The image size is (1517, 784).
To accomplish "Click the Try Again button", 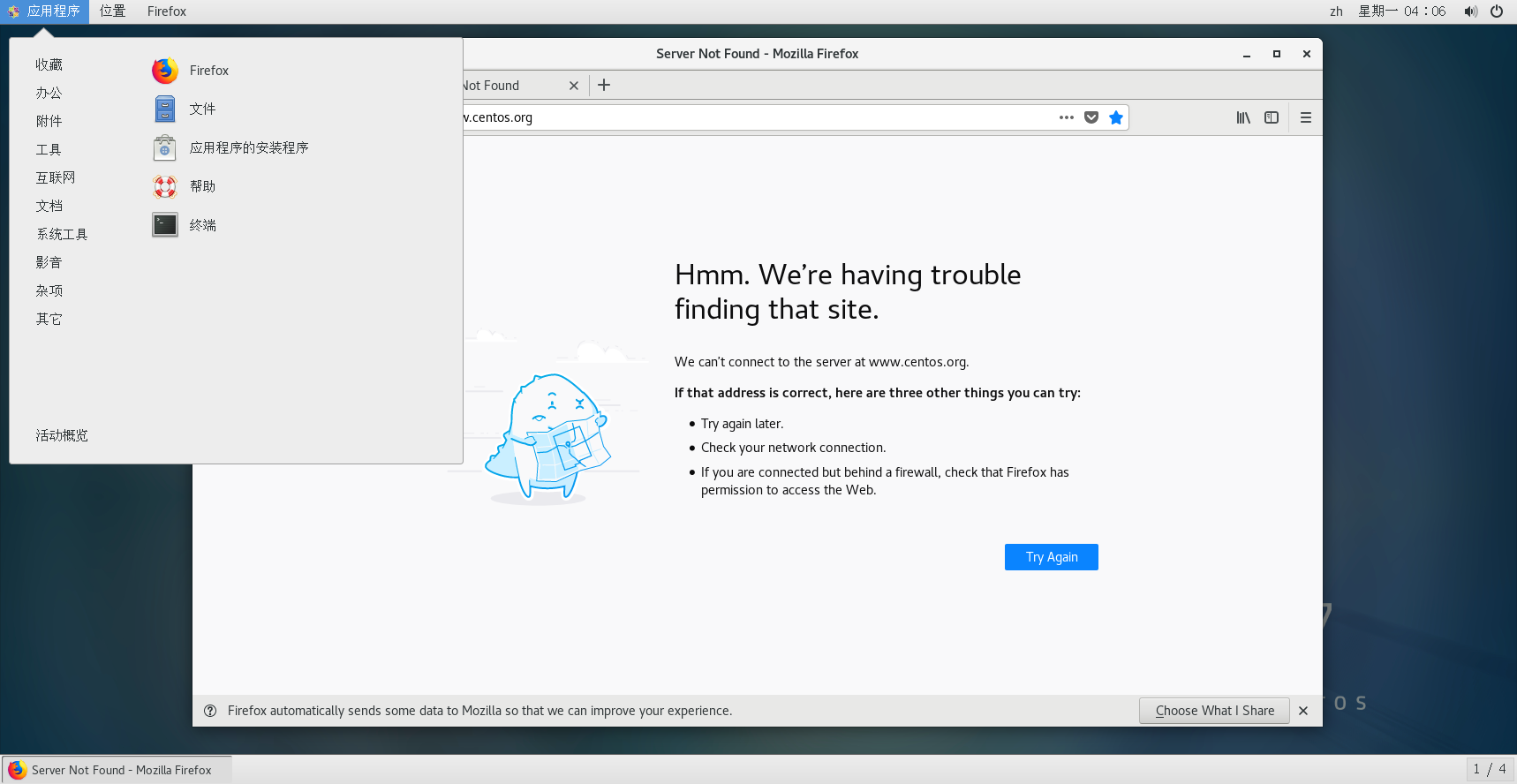I will pyautogui.click(x=1052, y=557).
